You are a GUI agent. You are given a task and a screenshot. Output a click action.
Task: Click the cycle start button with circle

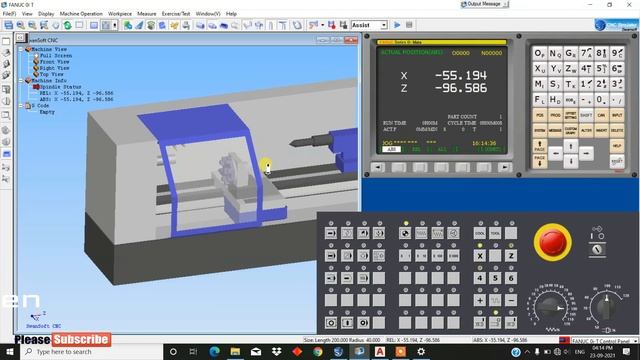(331, 322)
